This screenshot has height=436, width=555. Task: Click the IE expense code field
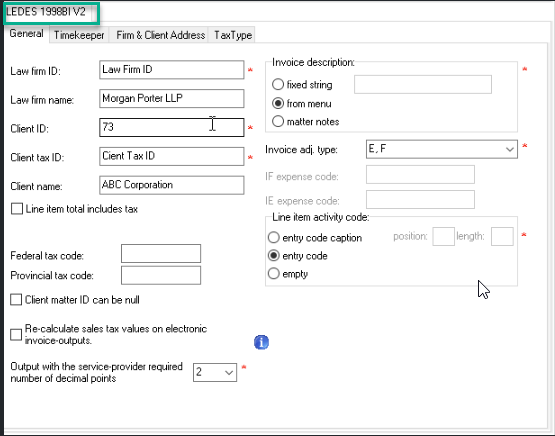[420, 200]
